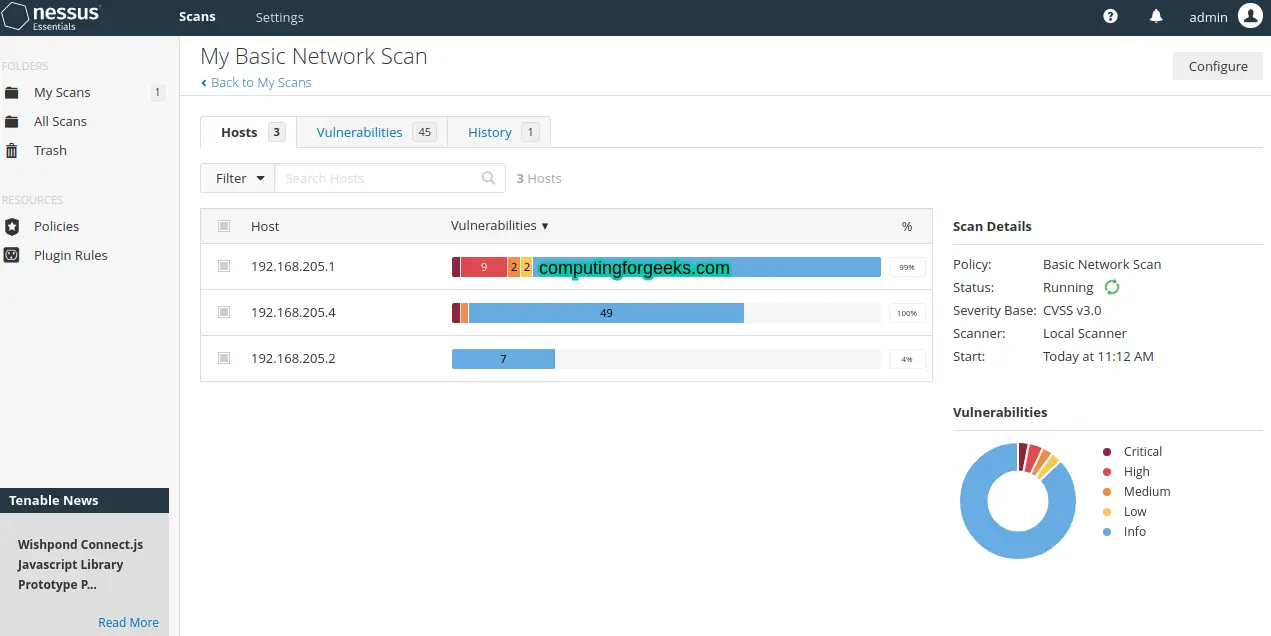This screenshot has height=636, width=1271.
Task: Select the checkbox for host 192.168.205.1
Action: (224, 267)
